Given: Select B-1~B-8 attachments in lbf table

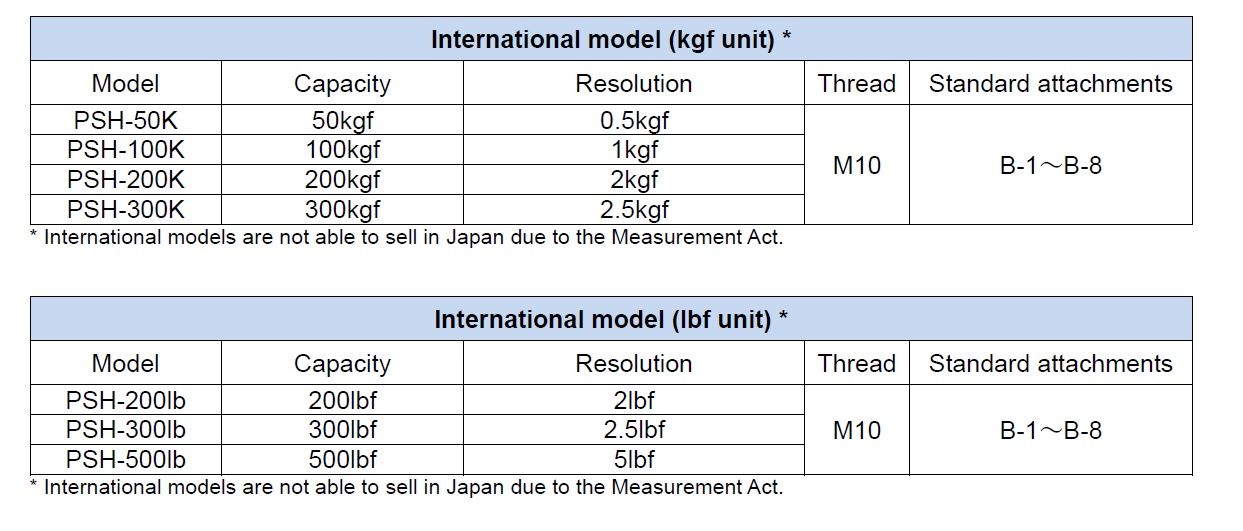Looking at the screenshot, I should (1050, 430).
